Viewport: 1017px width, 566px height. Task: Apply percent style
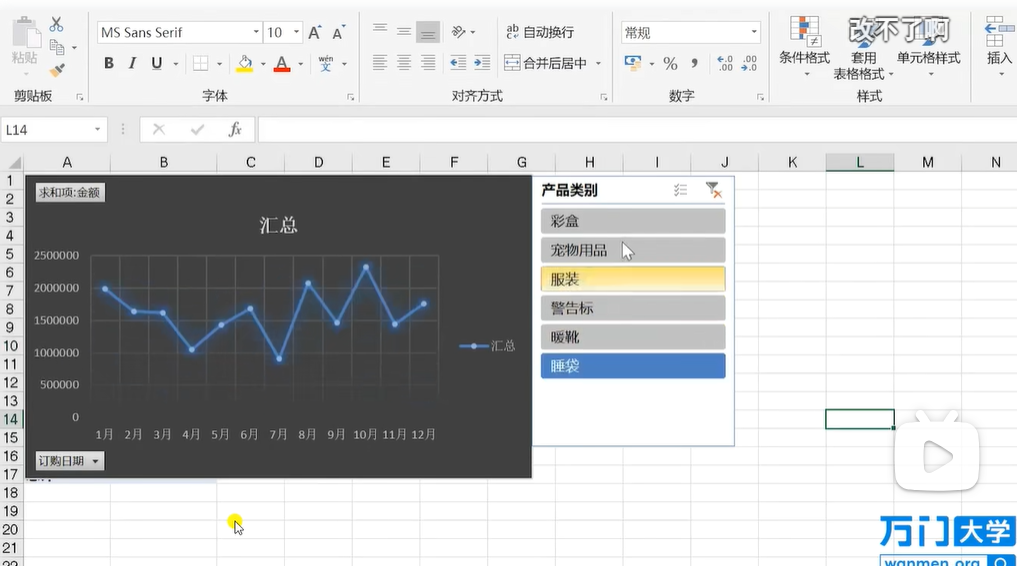671,64
